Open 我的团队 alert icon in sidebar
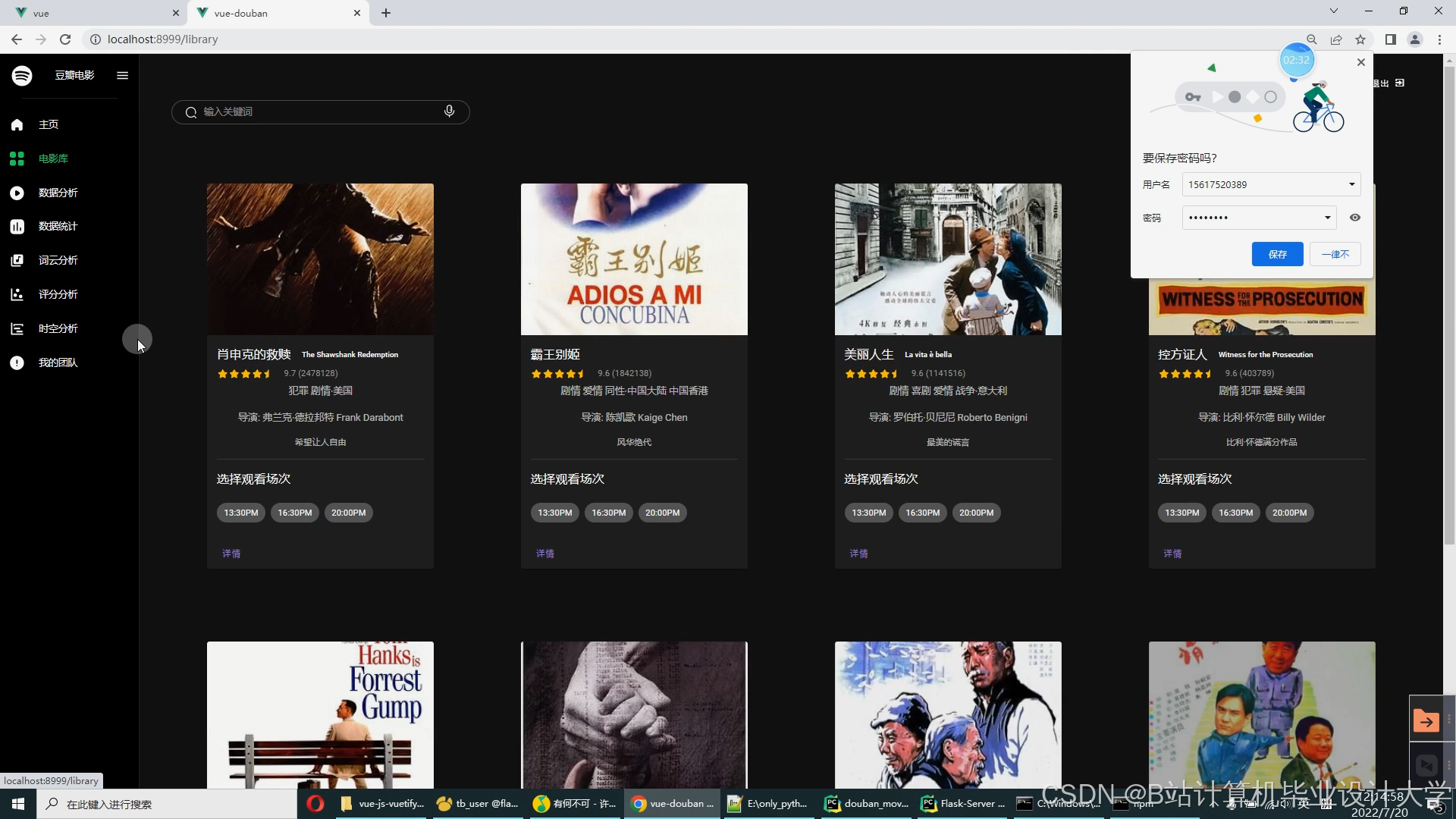Image resolution: width=1456 pixels, height=819 pixels. click(x=17, y=362)
